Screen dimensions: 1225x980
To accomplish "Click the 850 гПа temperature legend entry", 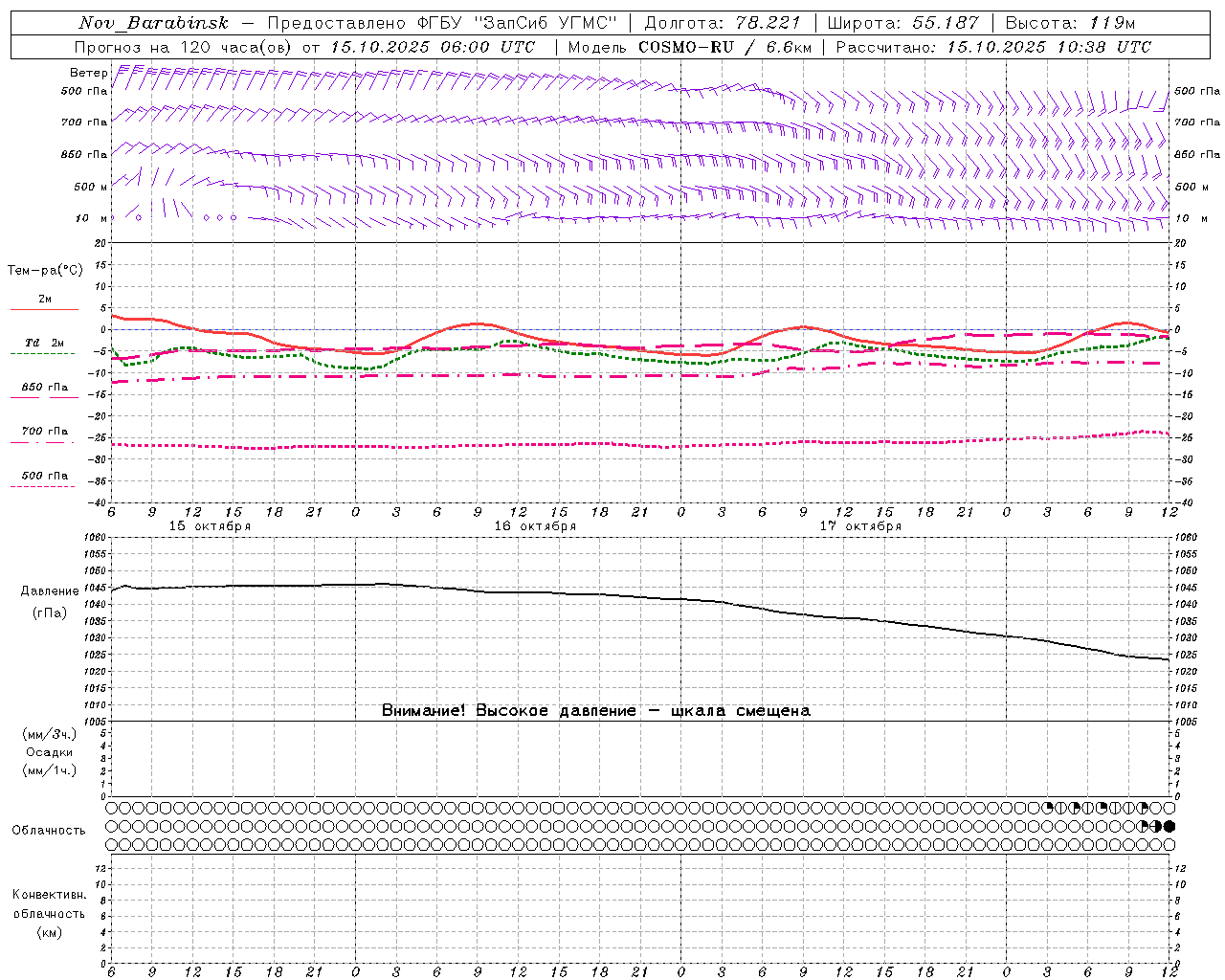I will (x=45, y=388).
